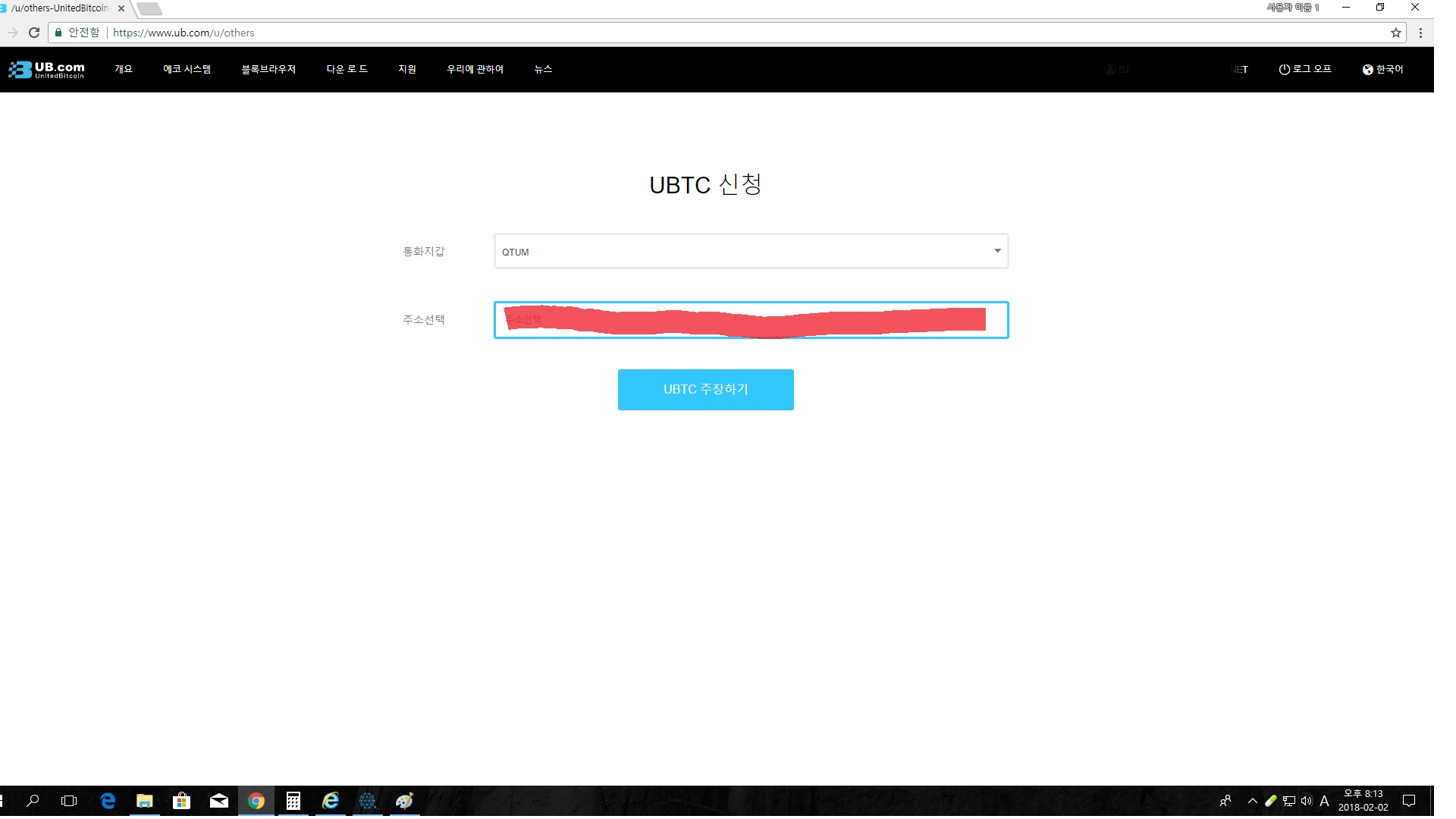Screen dimensions: 1456x819
Task: Click the user account icon in navbar
Action: pyautogui.click(x=1110, y=70)
